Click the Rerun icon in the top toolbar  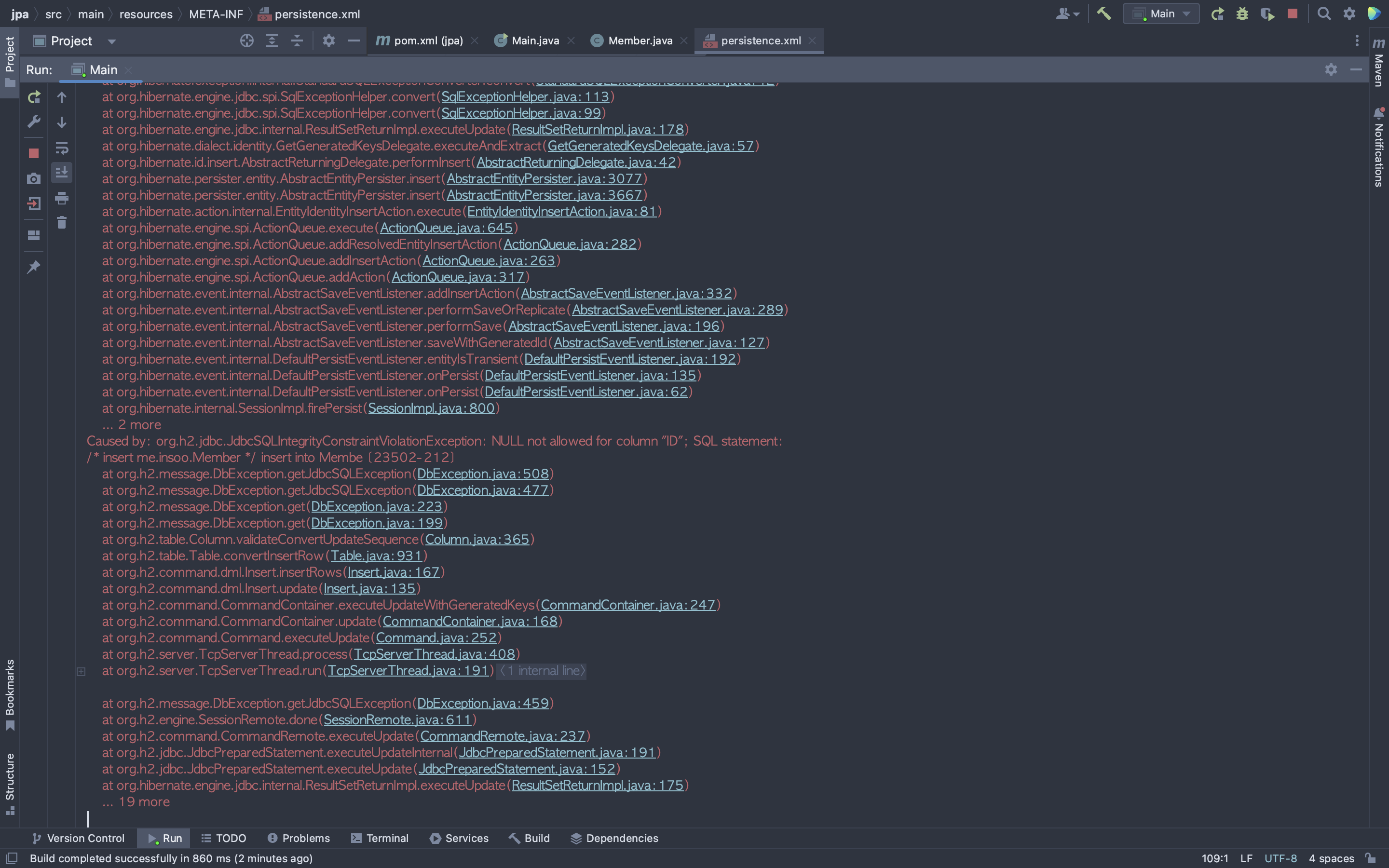tap(1217, 14)
